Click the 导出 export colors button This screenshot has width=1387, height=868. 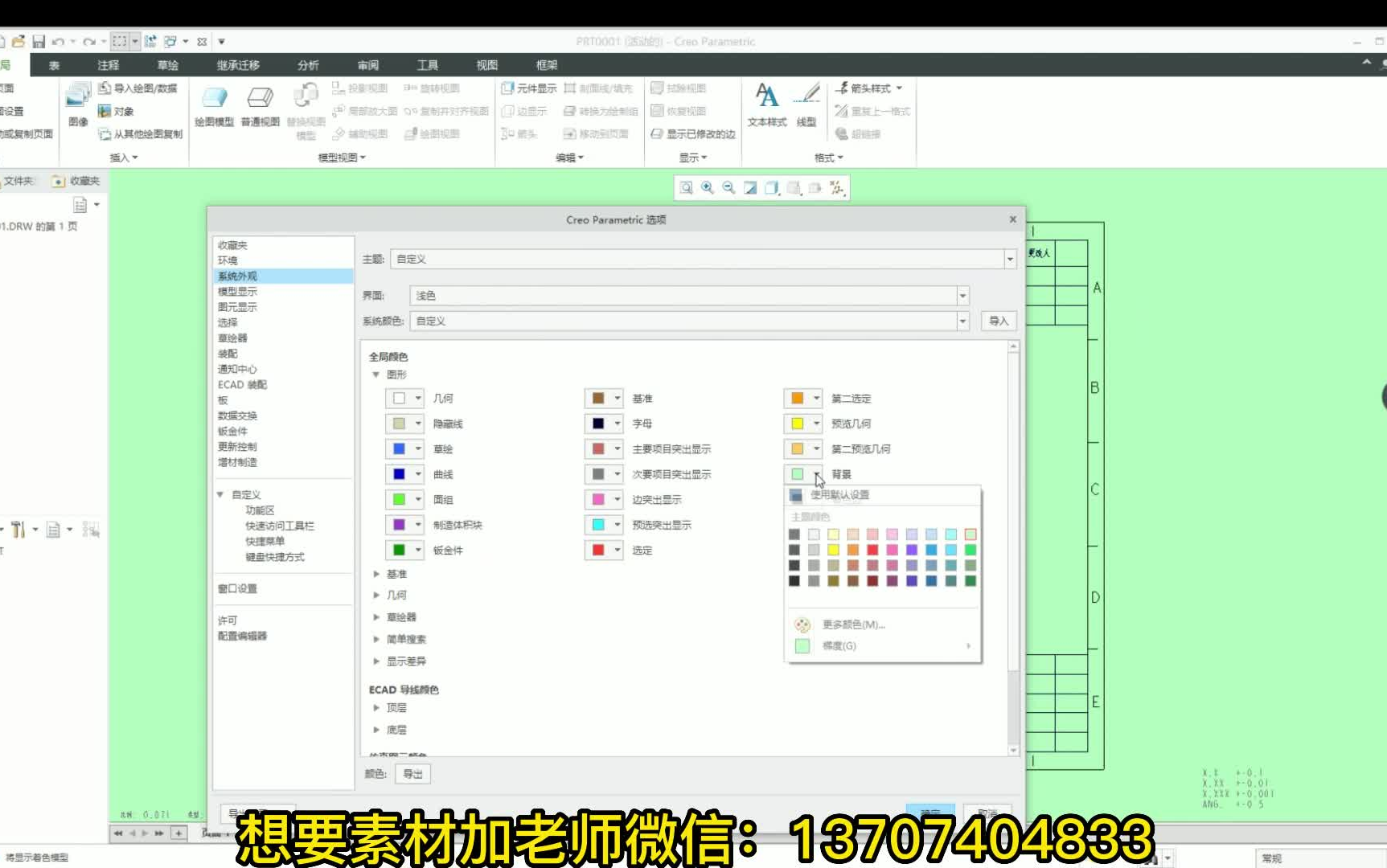[x=412, y=774]
